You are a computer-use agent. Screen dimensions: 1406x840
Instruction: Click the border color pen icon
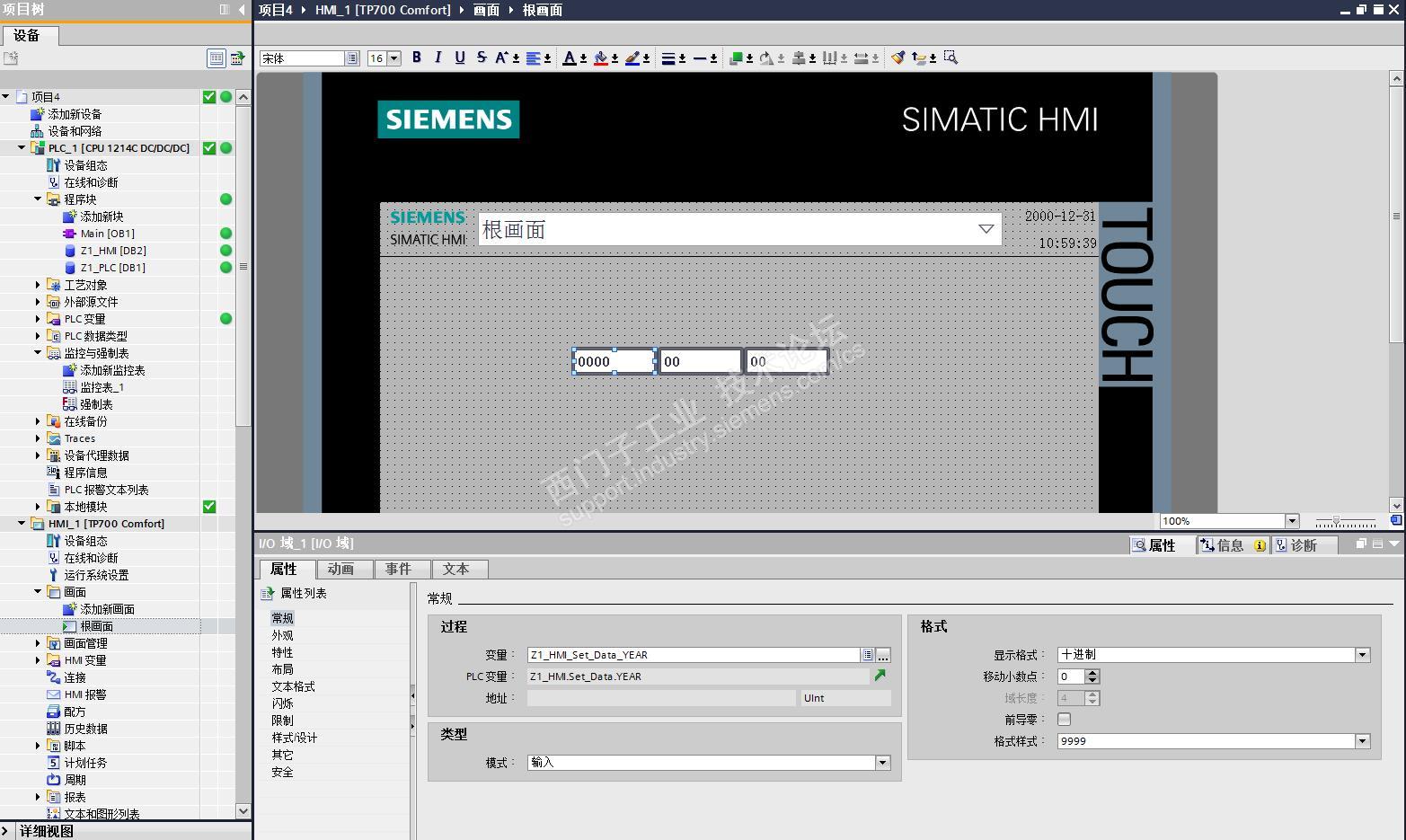(632, 58)
